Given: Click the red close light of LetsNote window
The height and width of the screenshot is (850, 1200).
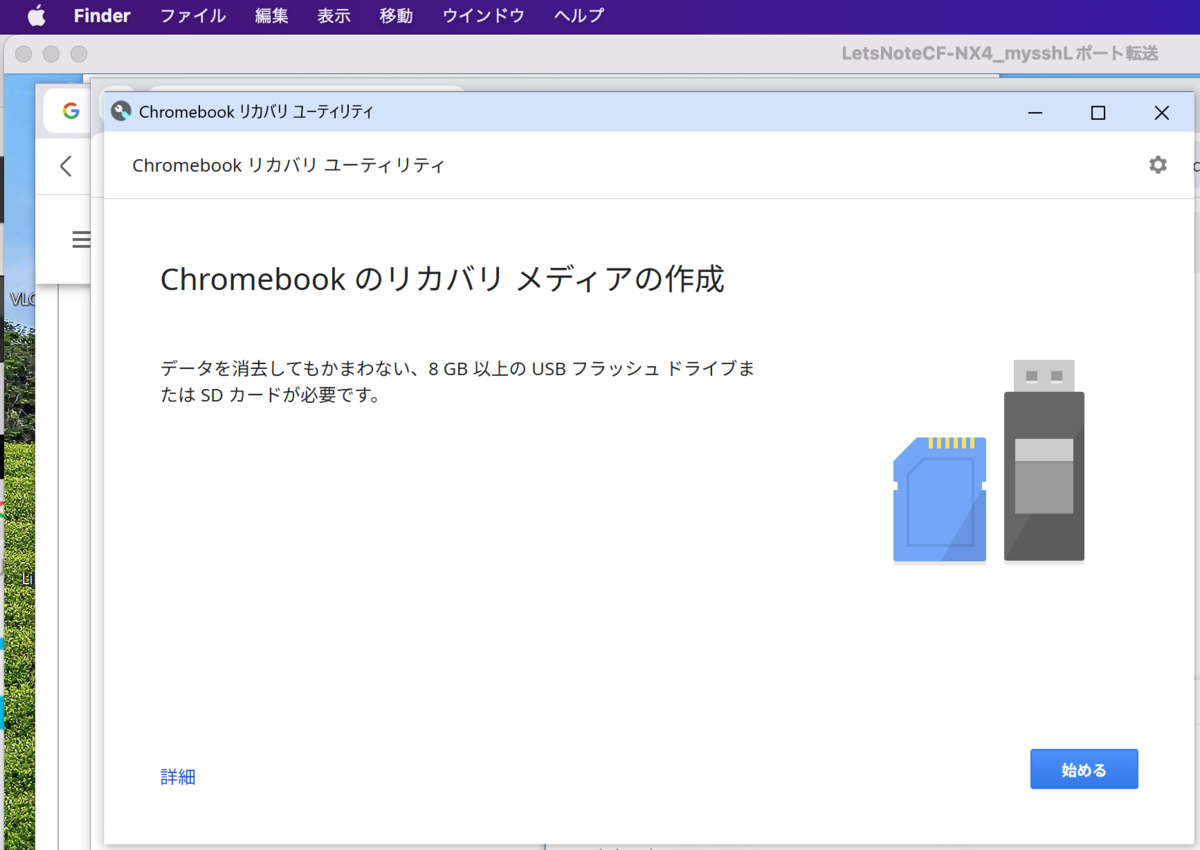Looking at the screenshot, I should pyautogui.click(x=23, y=54).
